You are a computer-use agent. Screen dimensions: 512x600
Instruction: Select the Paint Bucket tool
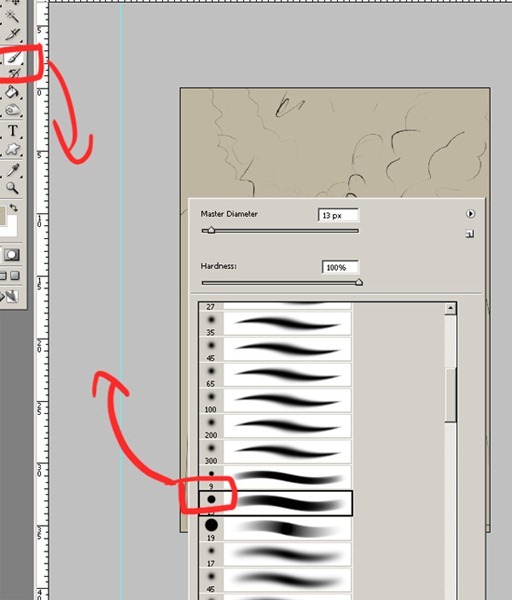point(12,92)
